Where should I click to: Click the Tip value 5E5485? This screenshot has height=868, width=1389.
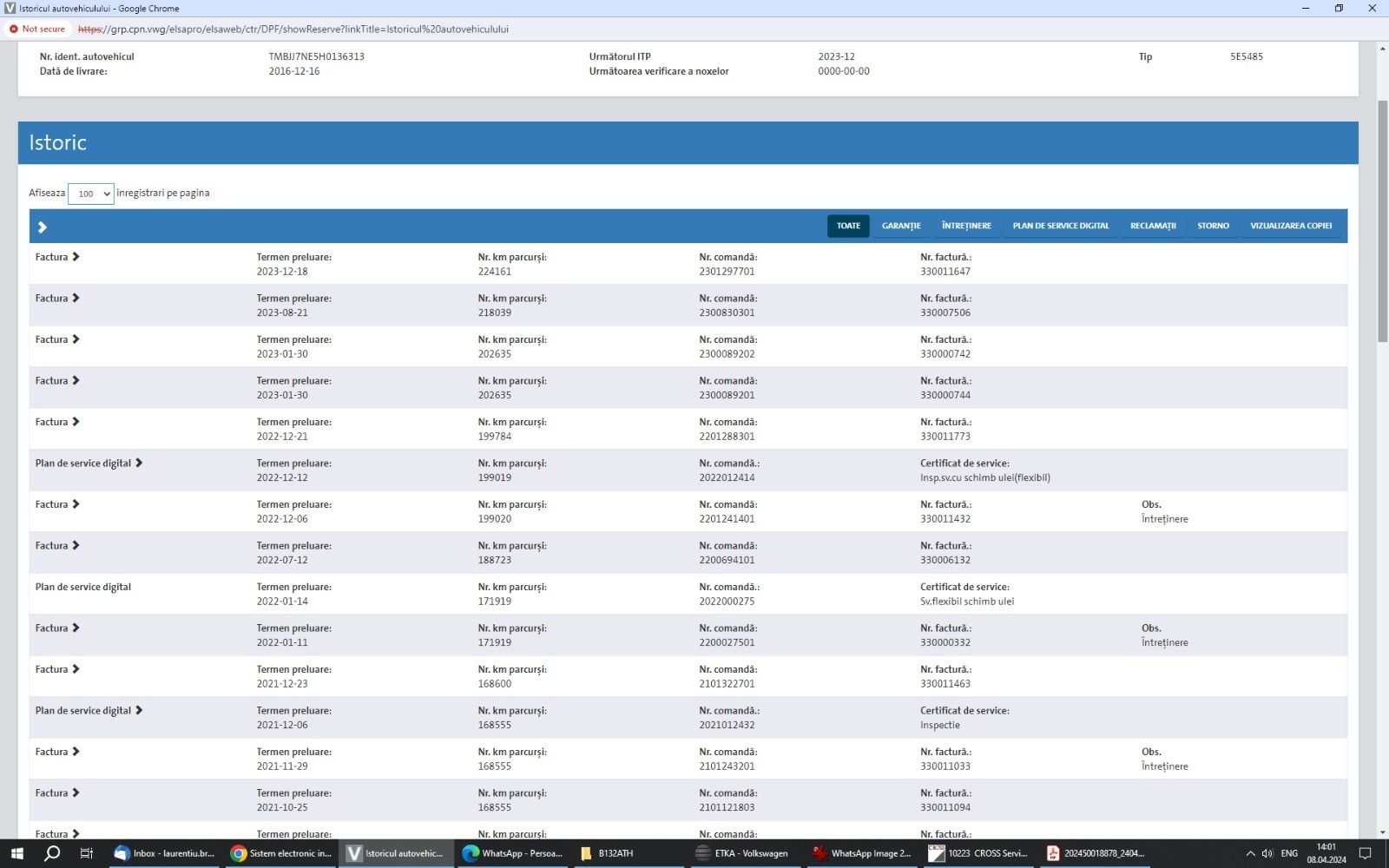click(1246, 56)
